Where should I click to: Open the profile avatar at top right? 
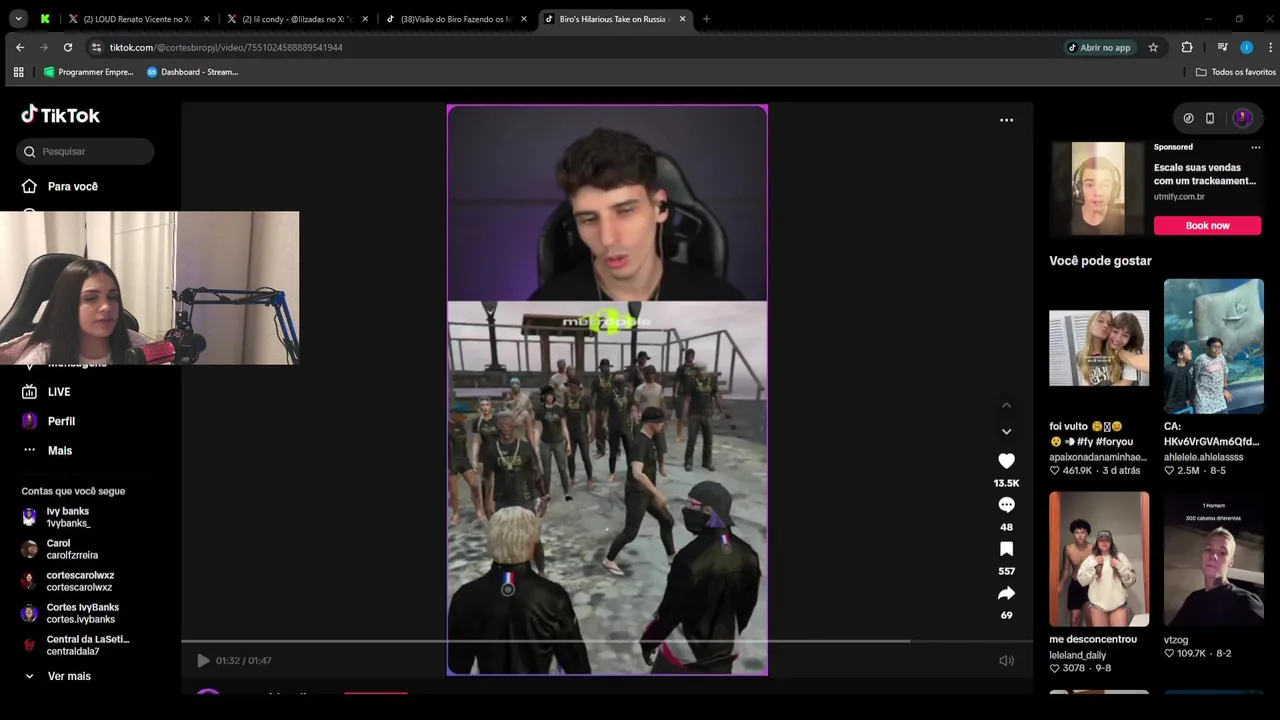1243,118
